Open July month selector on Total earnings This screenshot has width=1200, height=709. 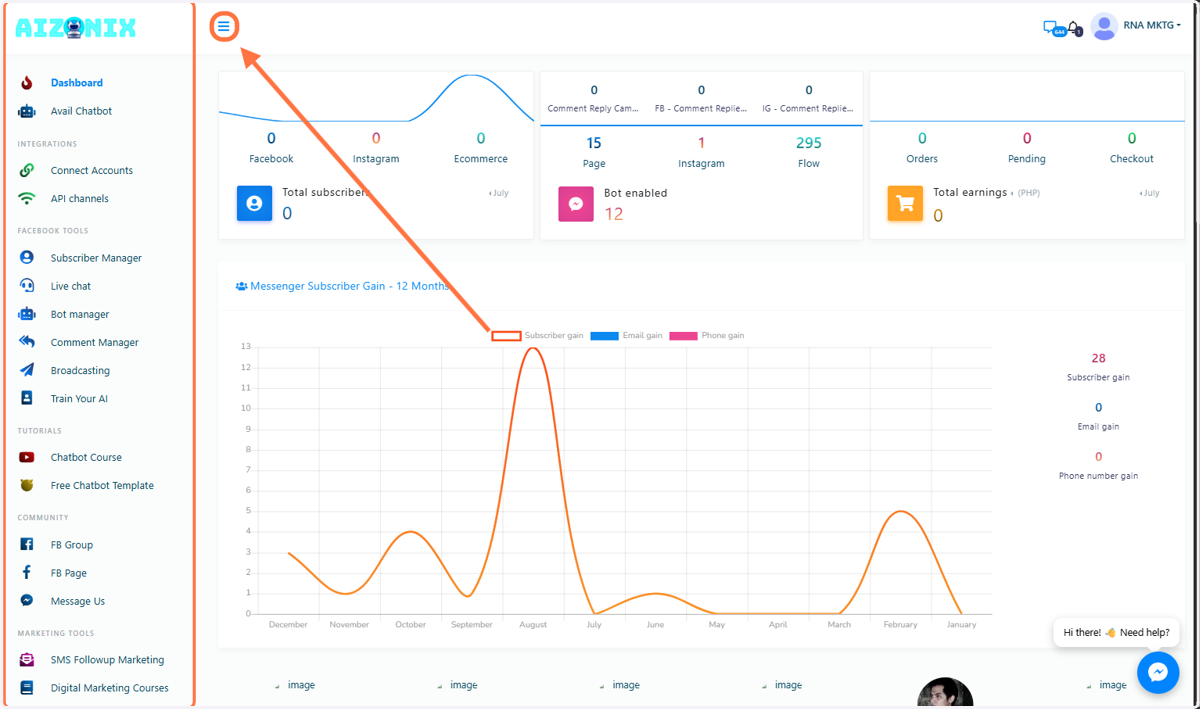coord(1149,193)
